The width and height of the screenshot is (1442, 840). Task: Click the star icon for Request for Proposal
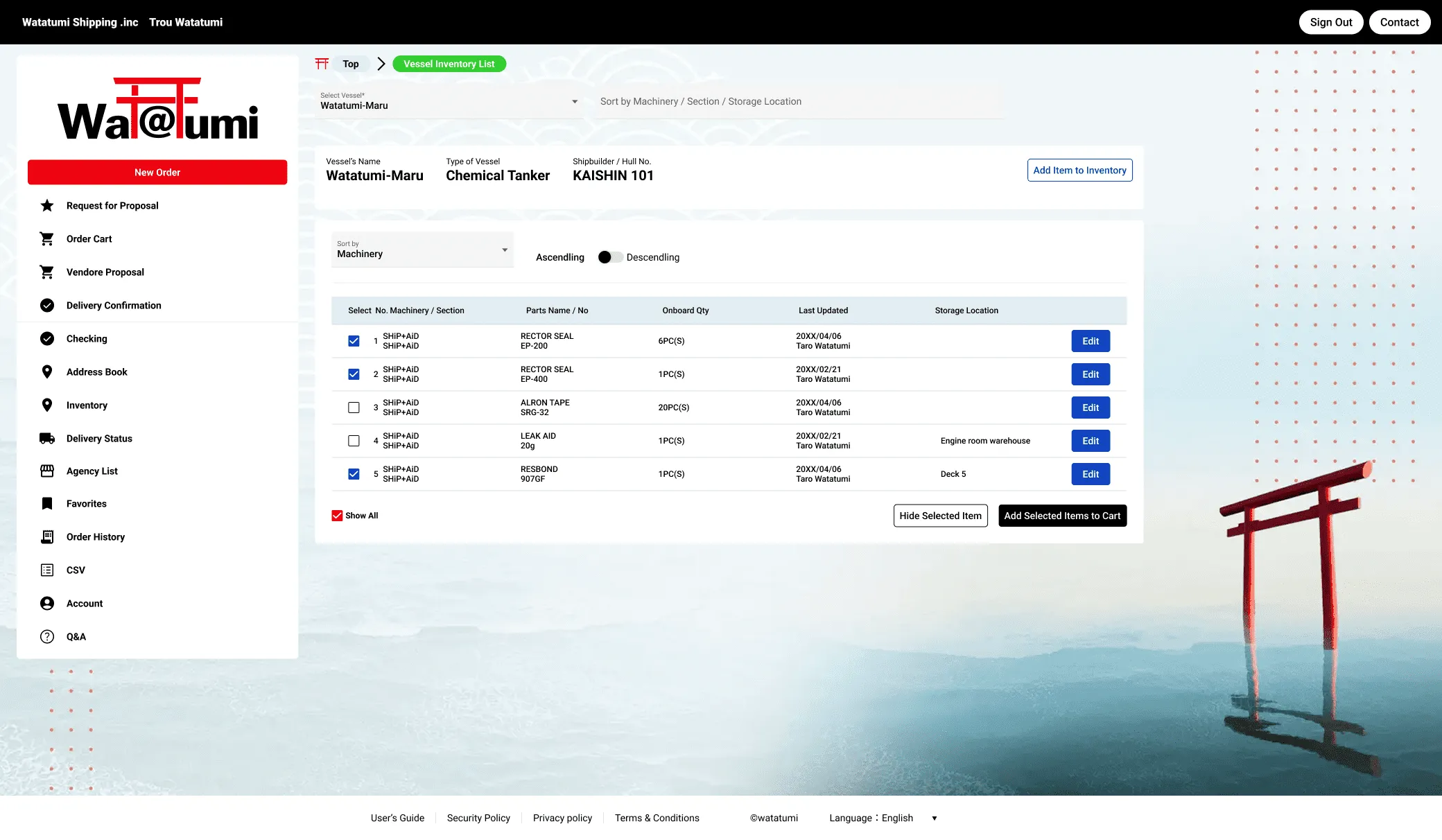click(47, 206)
